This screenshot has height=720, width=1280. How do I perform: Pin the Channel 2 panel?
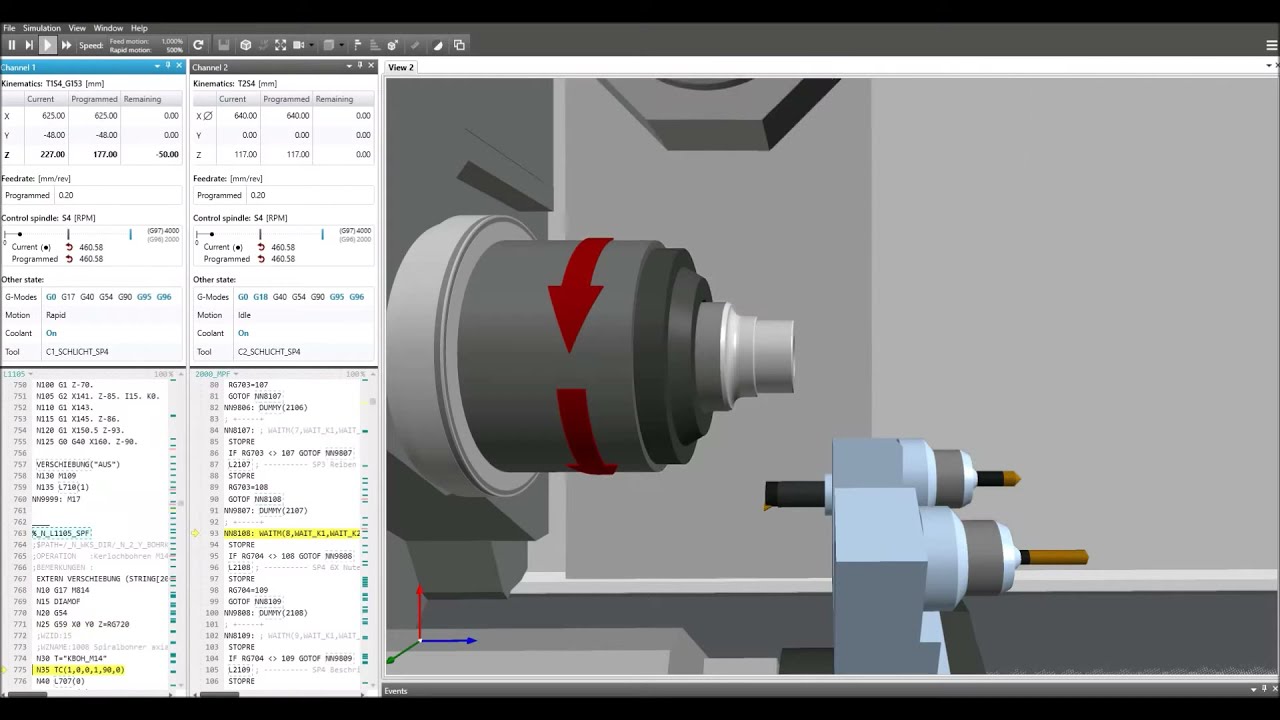tap(360, 66)
